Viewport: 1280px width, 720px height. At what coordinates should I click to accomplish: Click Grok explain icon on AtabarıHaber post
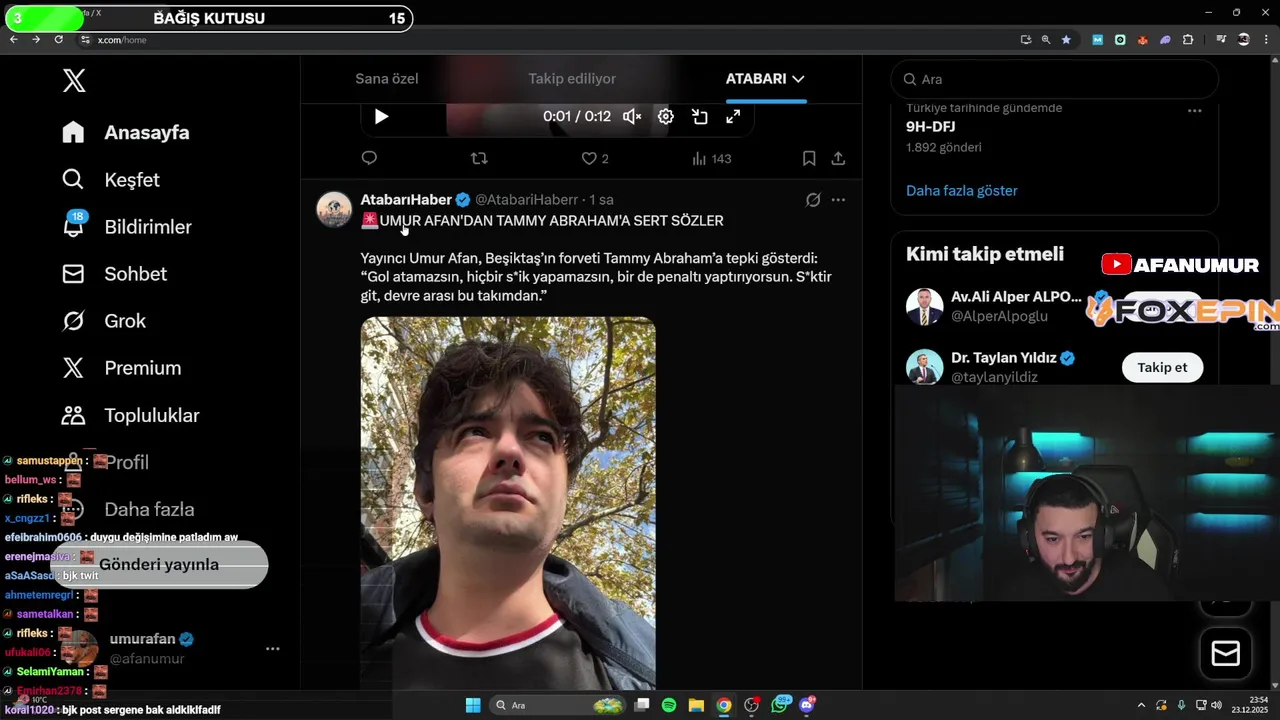tap(813, 200)
